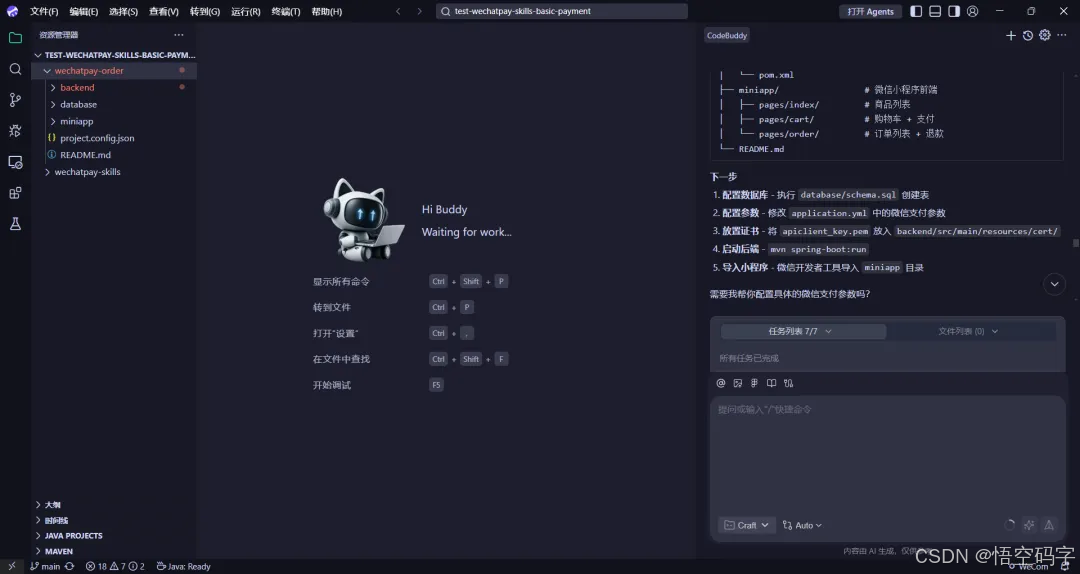Open the remote window indicator in status bar
The width and height of the screenshot is (1080, 574).
point(12,566)
